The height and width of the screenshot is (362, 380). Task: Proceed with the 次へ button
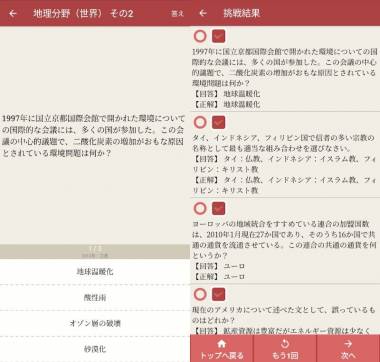coord(348,349)
